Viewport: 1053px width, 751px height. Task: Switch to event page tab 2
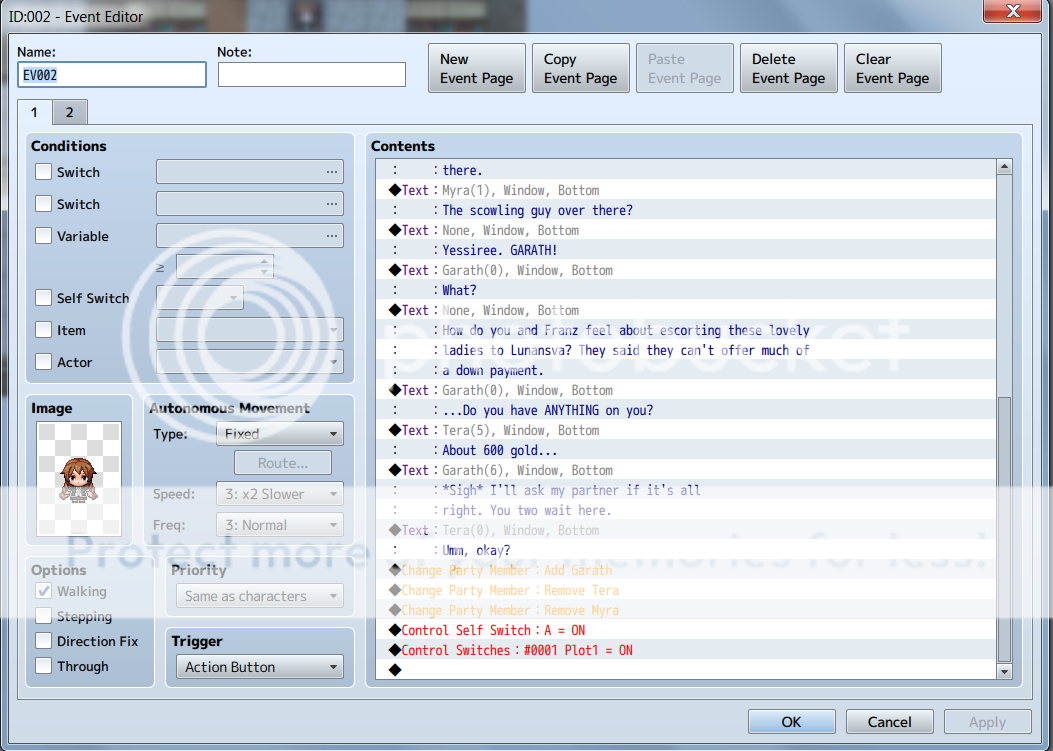coord(69,112)
